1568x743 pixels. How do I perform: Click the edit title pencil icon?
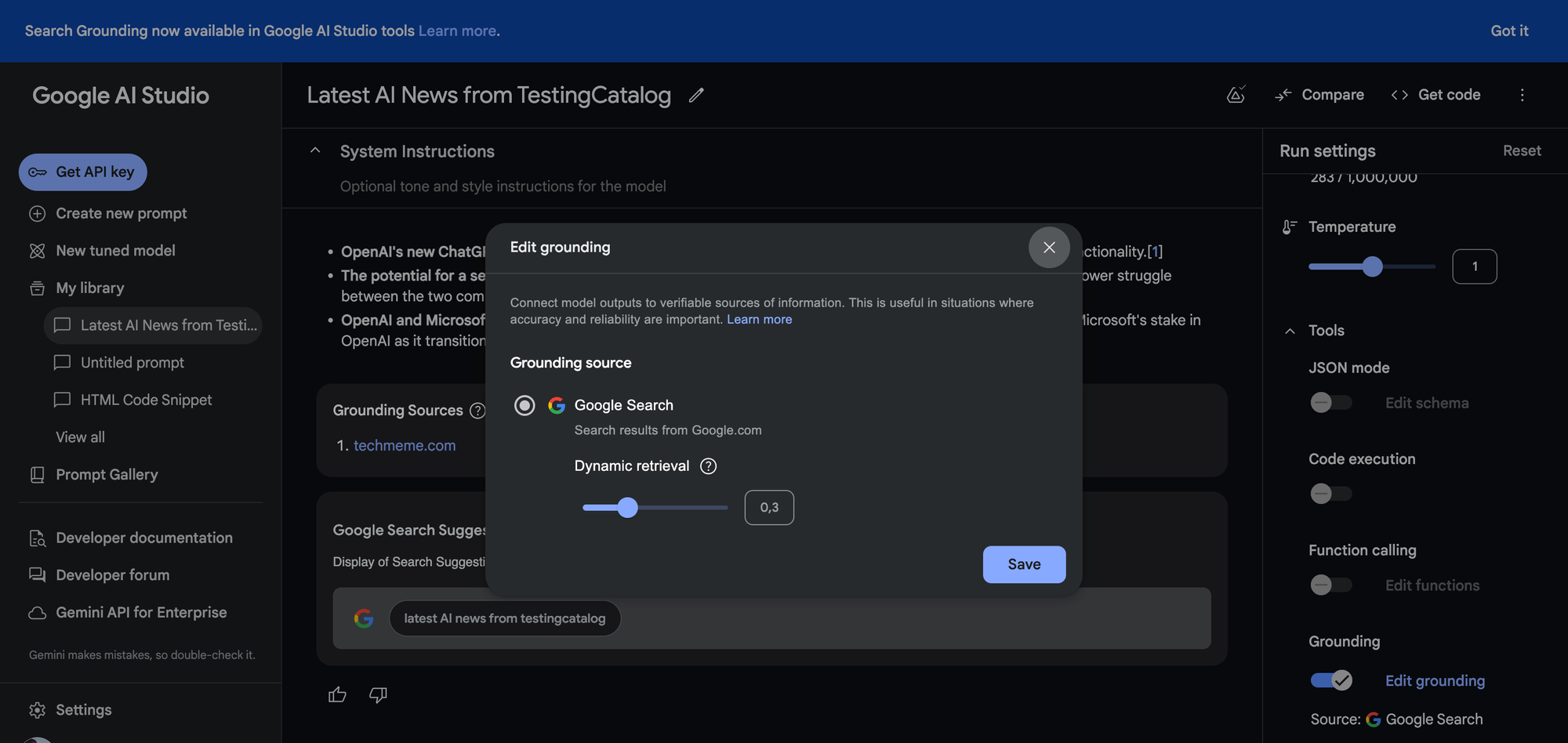click(x=696, y=95)
